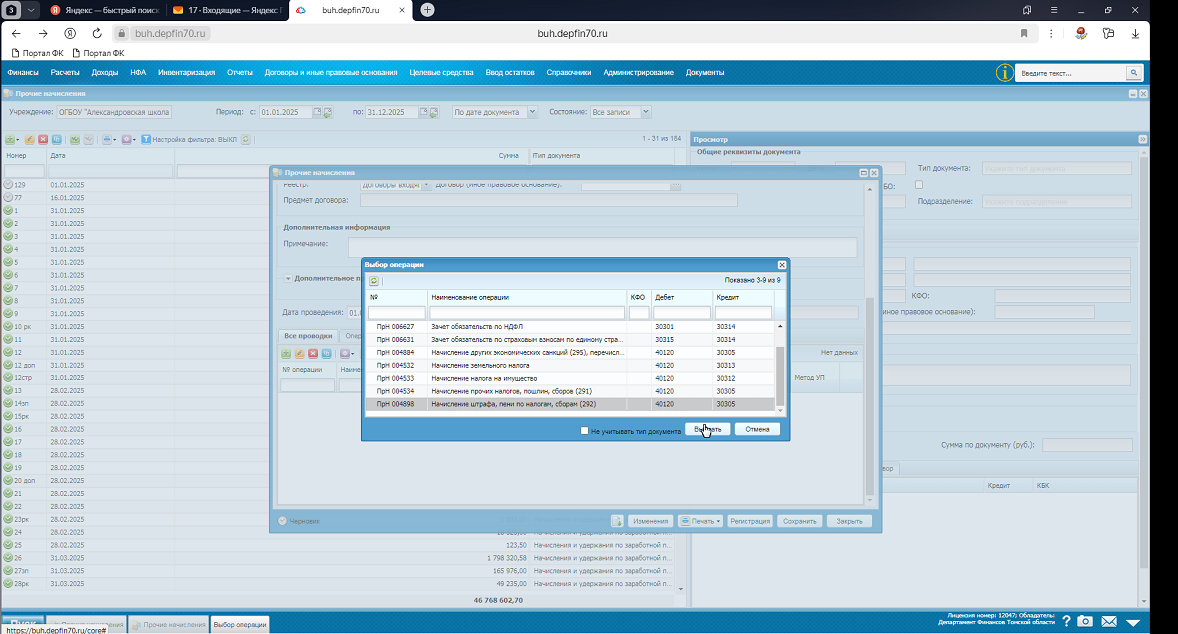This screenshot has width=1178, height=634.
Task: Select row 'Начисление земельного налога'
Action: (569, 365)
